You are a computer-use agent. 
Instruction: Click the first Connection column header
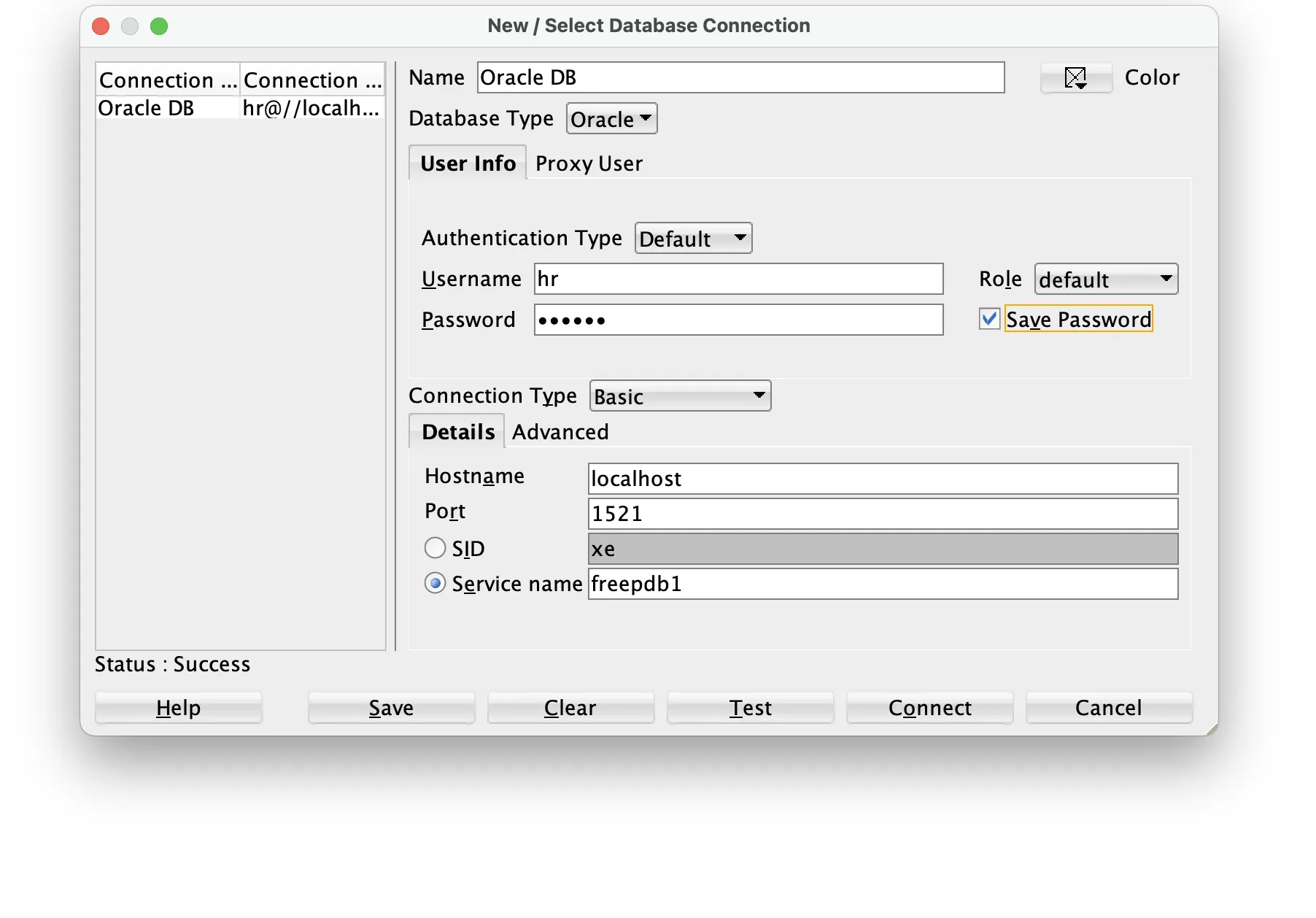pos(168,80)
